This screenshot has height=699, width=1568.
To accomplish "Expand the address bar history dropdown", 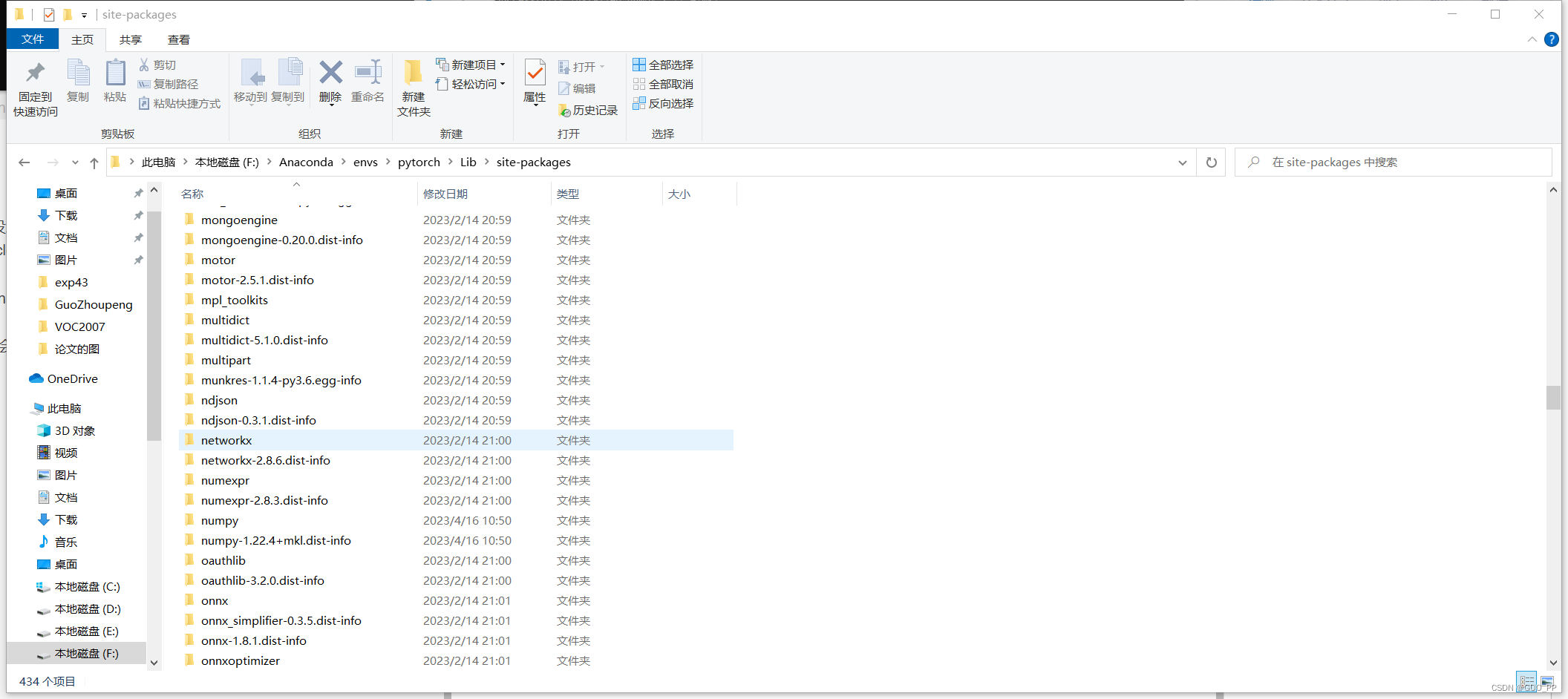I will pos(1182,163).
